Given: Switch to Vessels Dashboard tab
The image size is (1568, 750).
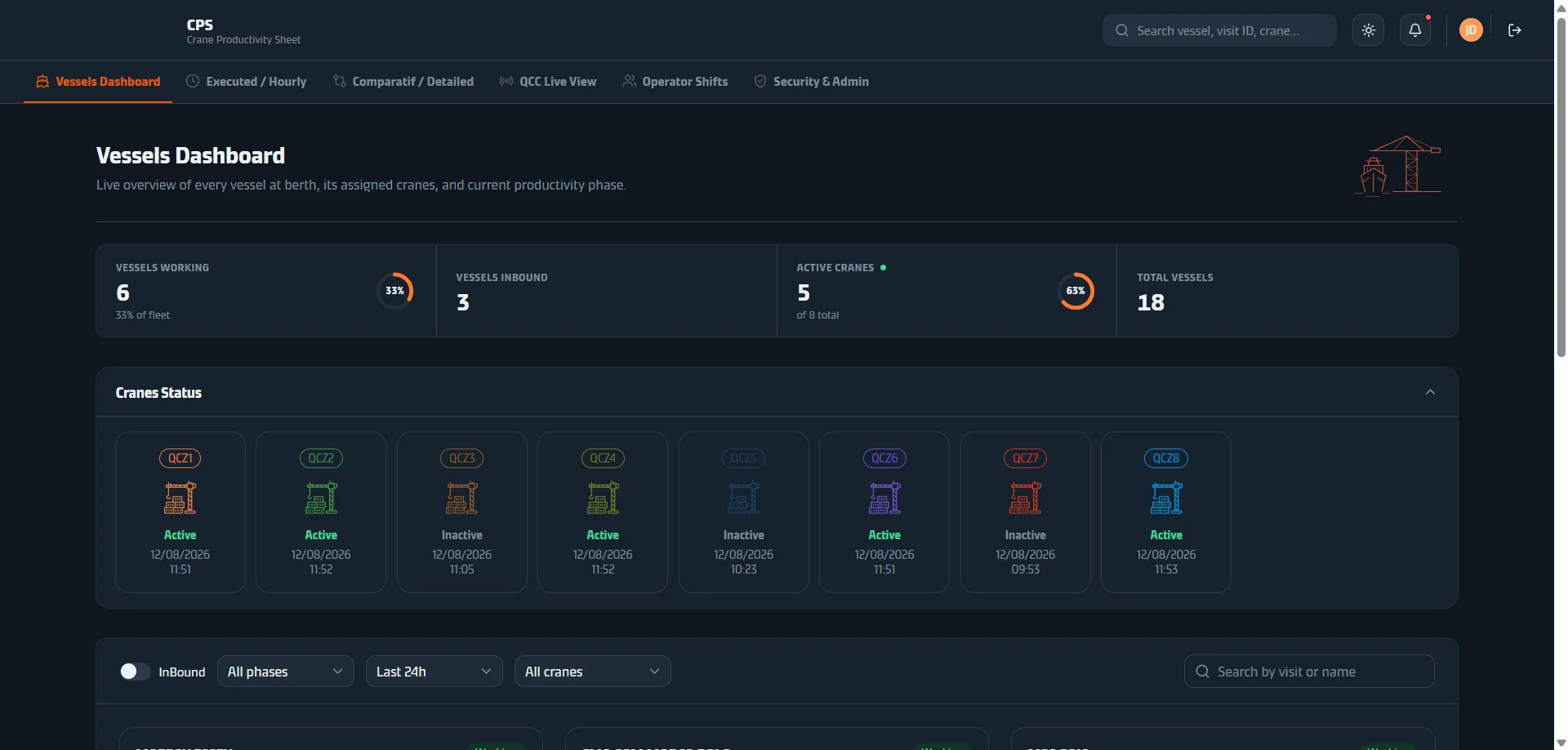Looking at the screenshot, I should tap(98, 82).
